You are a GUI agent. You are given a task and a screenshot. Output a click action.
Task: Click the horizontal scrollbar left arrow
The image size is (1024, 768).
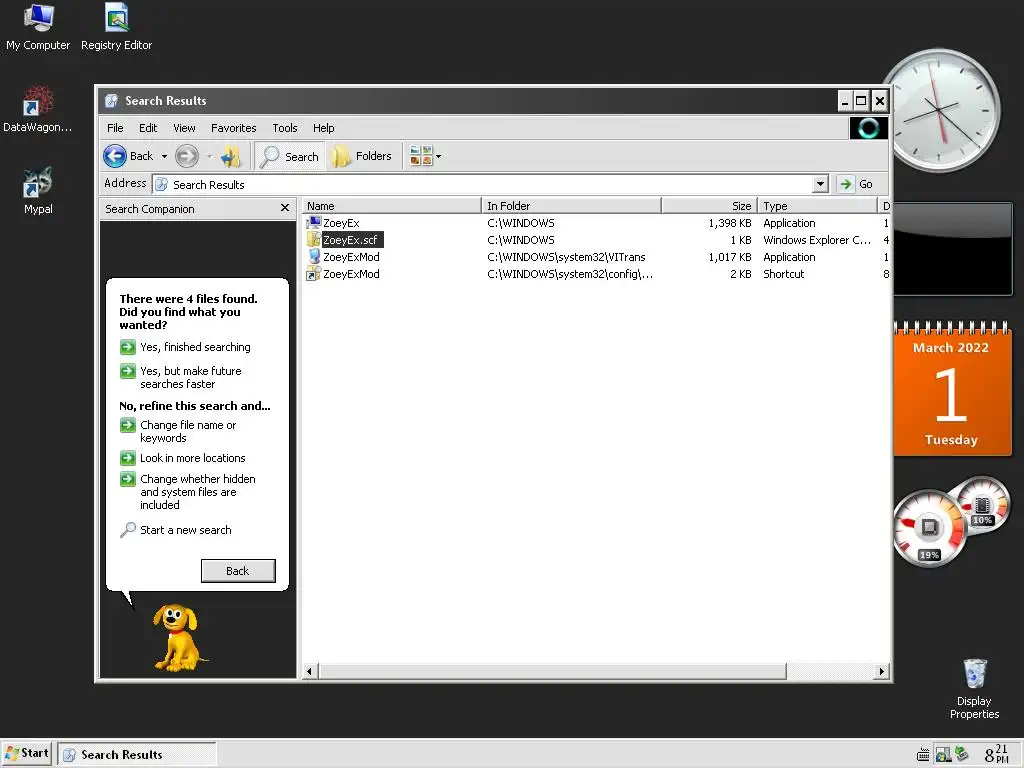[x=310, y=671]
